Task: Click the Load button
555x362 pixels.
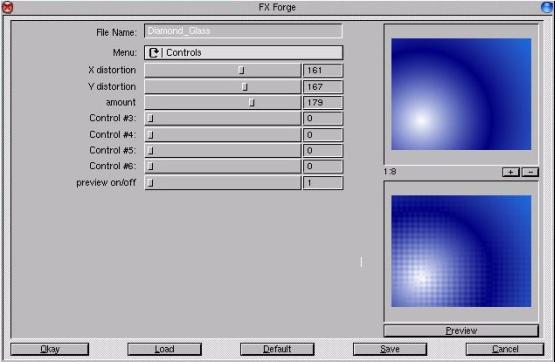Action: (x=164, y=349)
